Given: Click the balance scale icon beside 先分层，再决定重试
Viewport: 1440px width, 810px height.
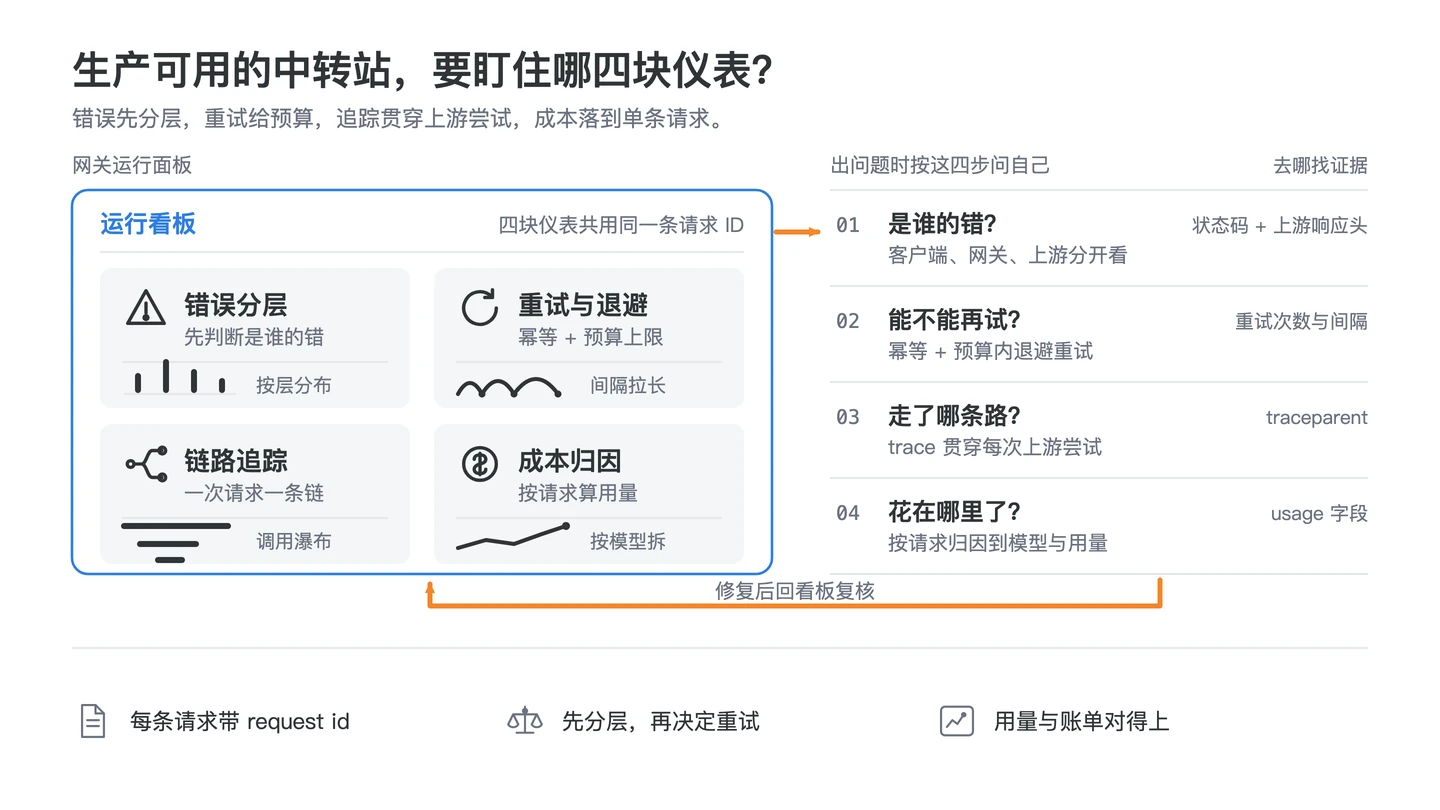Looking at the screenshot, I should tap(525, 721).
